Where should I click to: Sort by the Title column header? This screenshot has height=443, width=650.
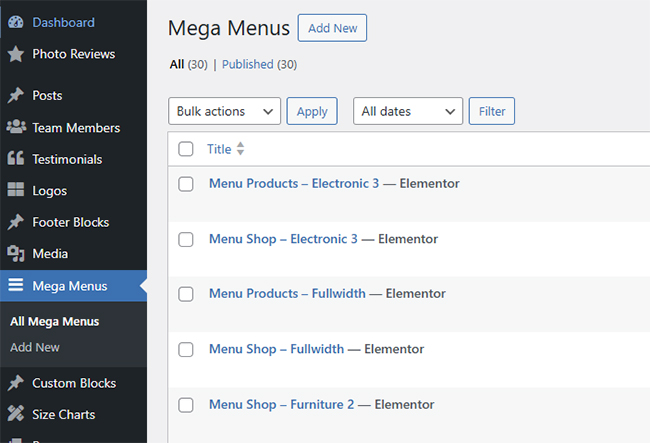[x=219, y=149]
